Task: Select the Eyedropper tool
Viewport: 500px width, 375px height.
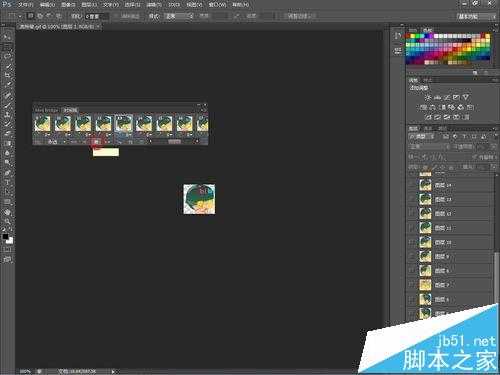Action: coord(7,85)
